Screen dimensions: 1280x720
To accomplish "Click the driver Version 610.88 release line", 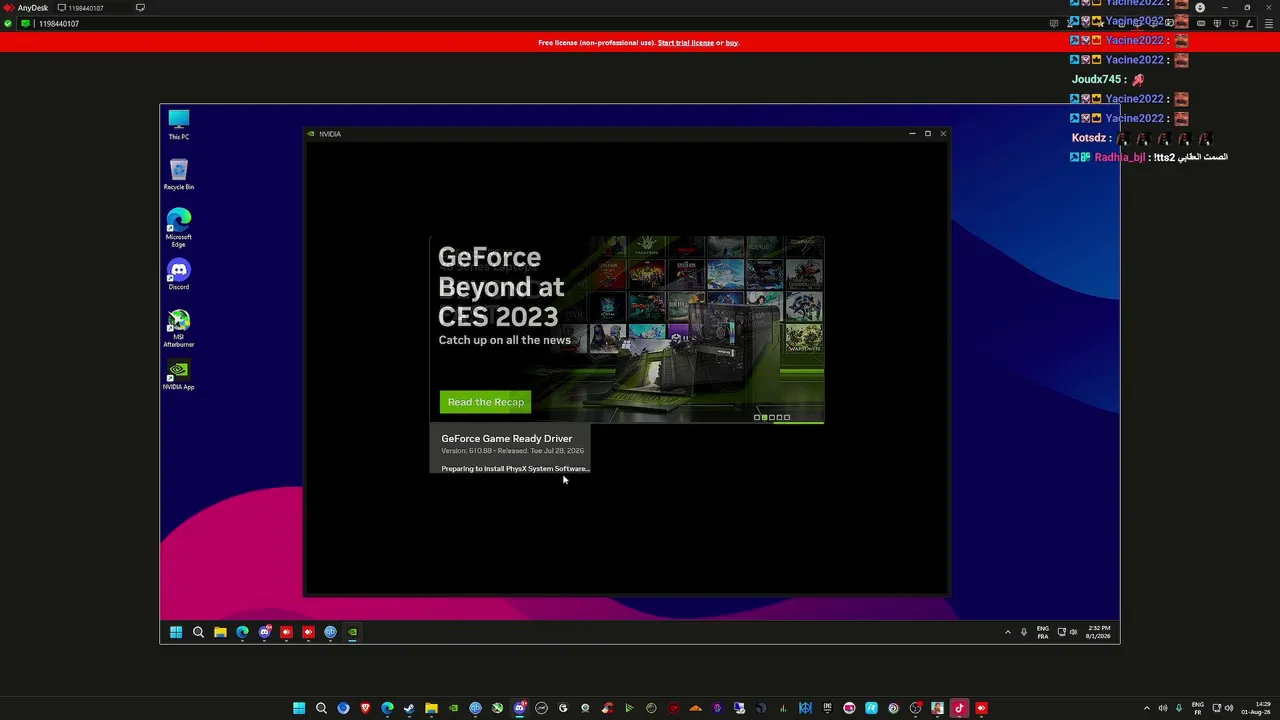I will [513, 451].
